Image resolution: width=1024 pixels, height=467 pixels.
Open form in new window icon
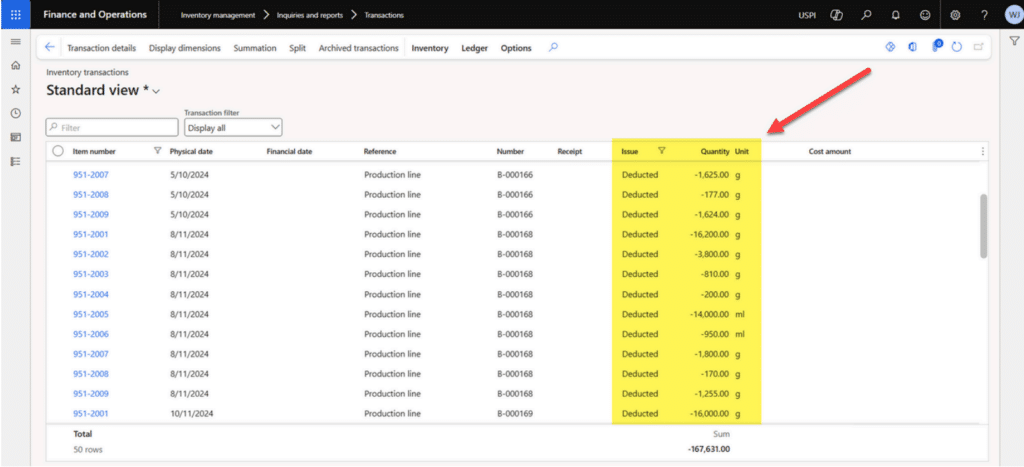point(978,47)
